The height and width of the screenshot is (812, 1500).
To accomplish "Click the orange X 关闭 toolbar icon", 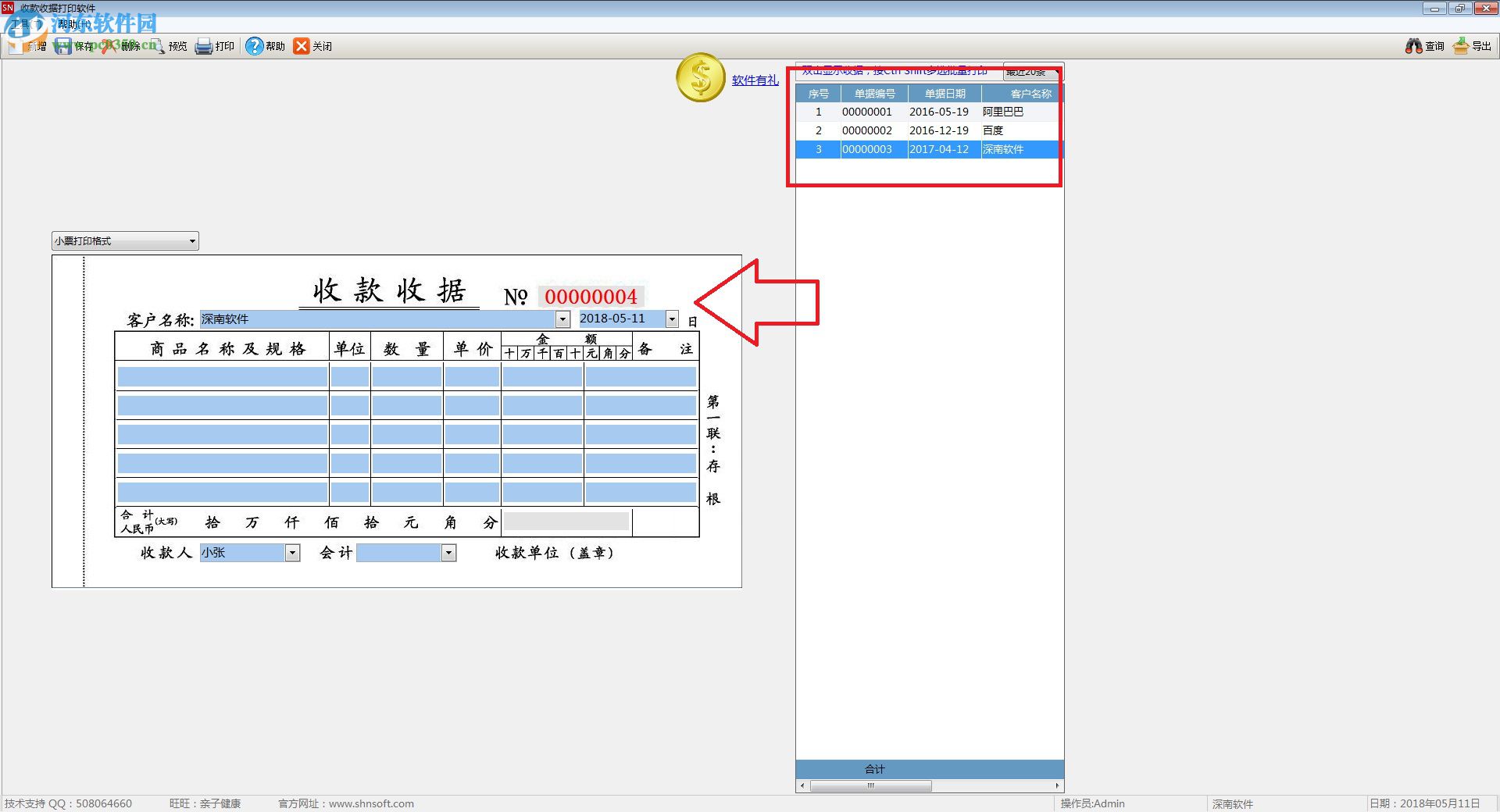I will point(302,46).
